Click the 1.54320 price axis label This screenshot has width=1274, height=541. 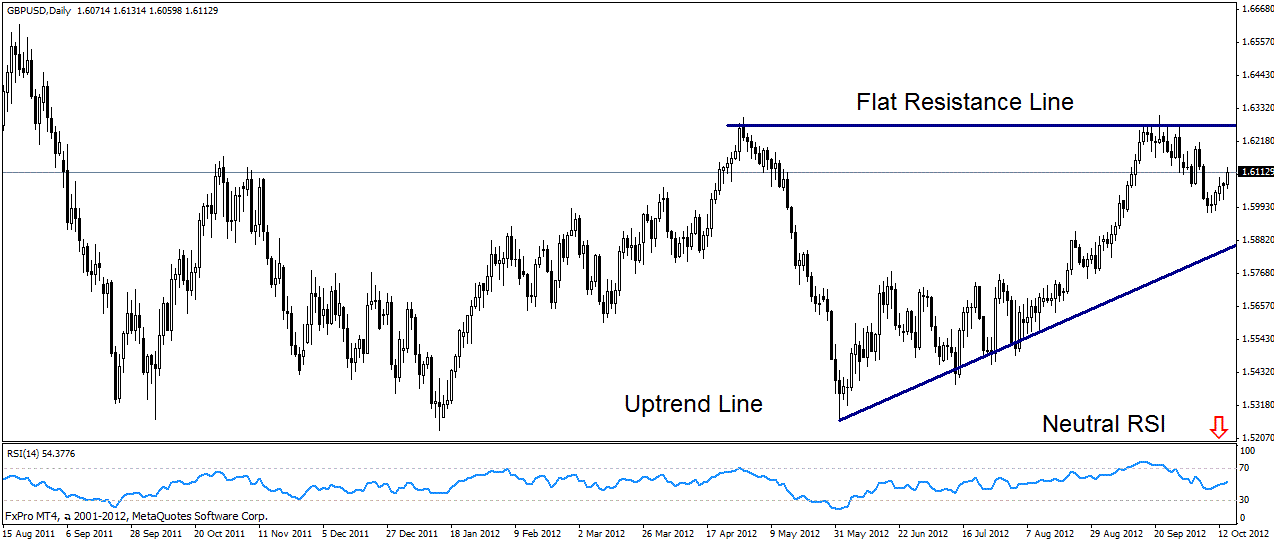[x=1256, y=372]
